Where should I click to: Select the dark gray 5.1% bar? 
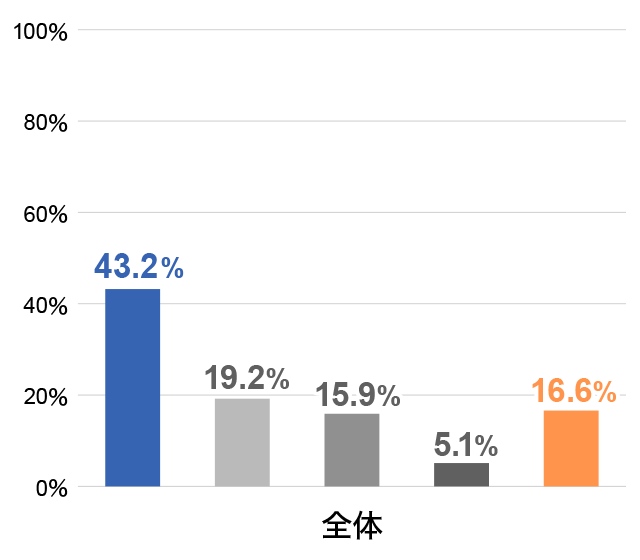point(462,475)
